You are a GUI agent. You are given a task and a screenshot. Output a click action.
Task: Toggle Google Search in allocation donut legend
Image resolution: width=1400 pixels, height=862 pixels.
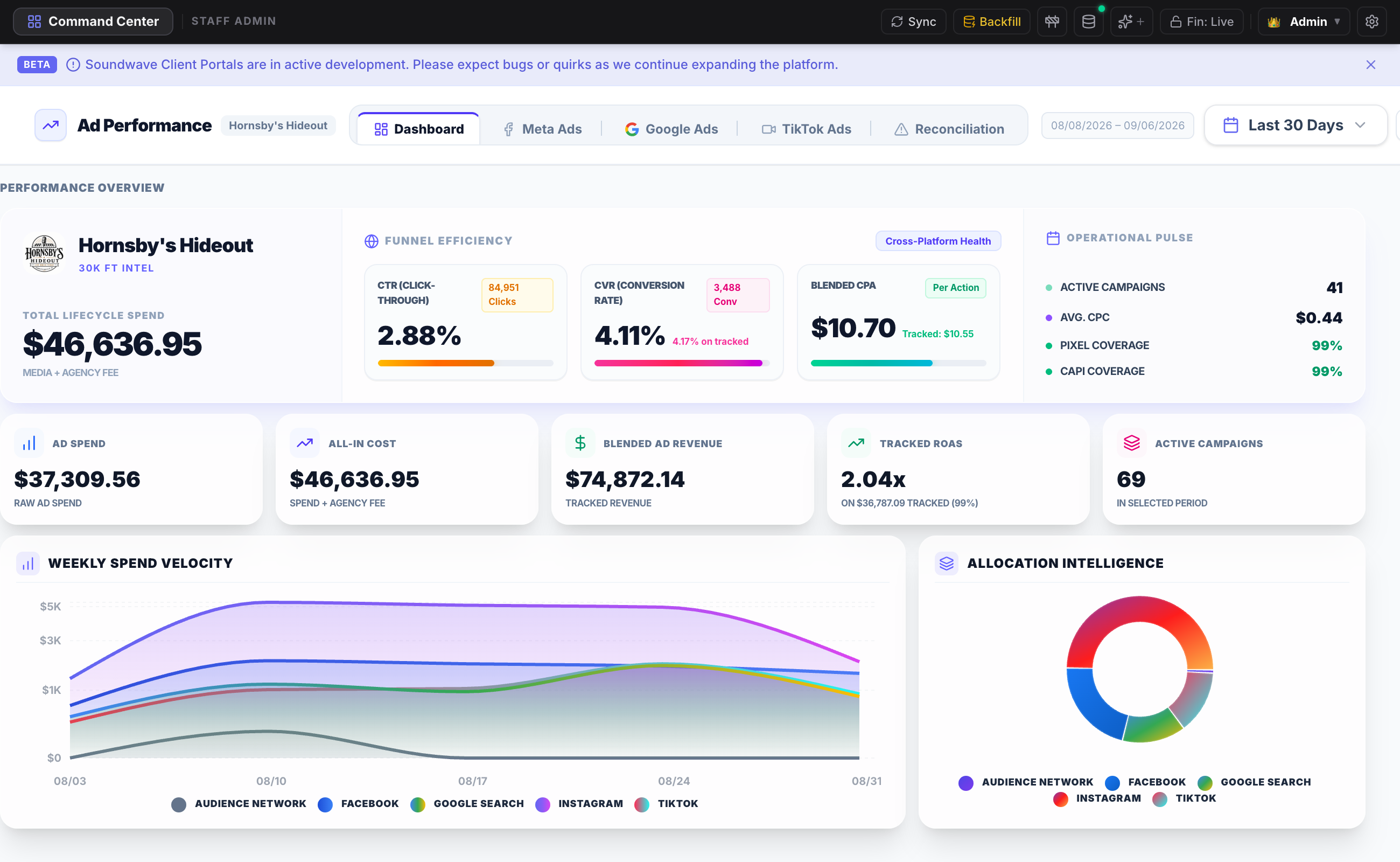(x=1254, y=782)
